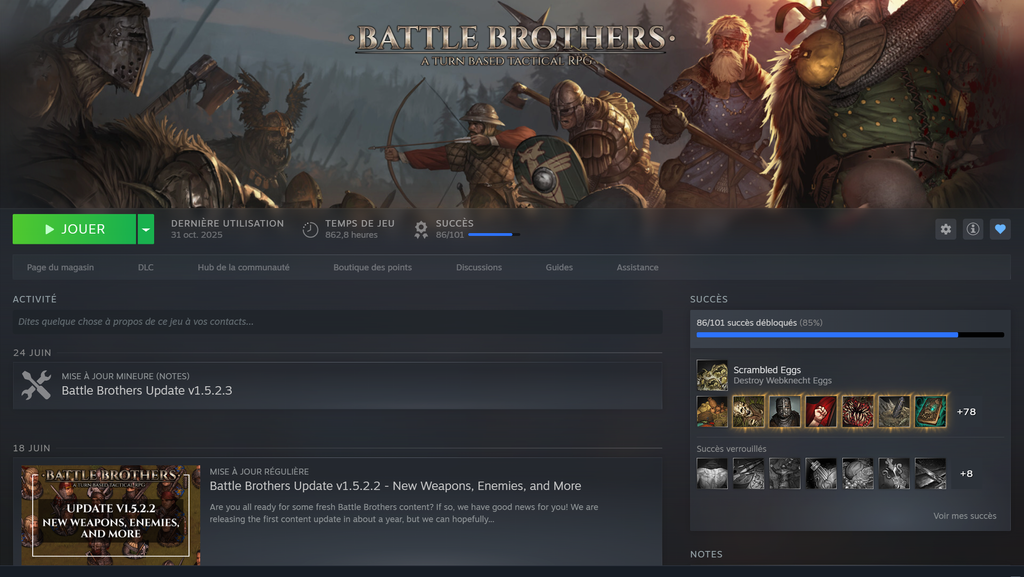1024x577 pixels.
Task: Click the news excerpt starting 'Are you all ready'
Action: pyautogui.click(x=404, y=513)
